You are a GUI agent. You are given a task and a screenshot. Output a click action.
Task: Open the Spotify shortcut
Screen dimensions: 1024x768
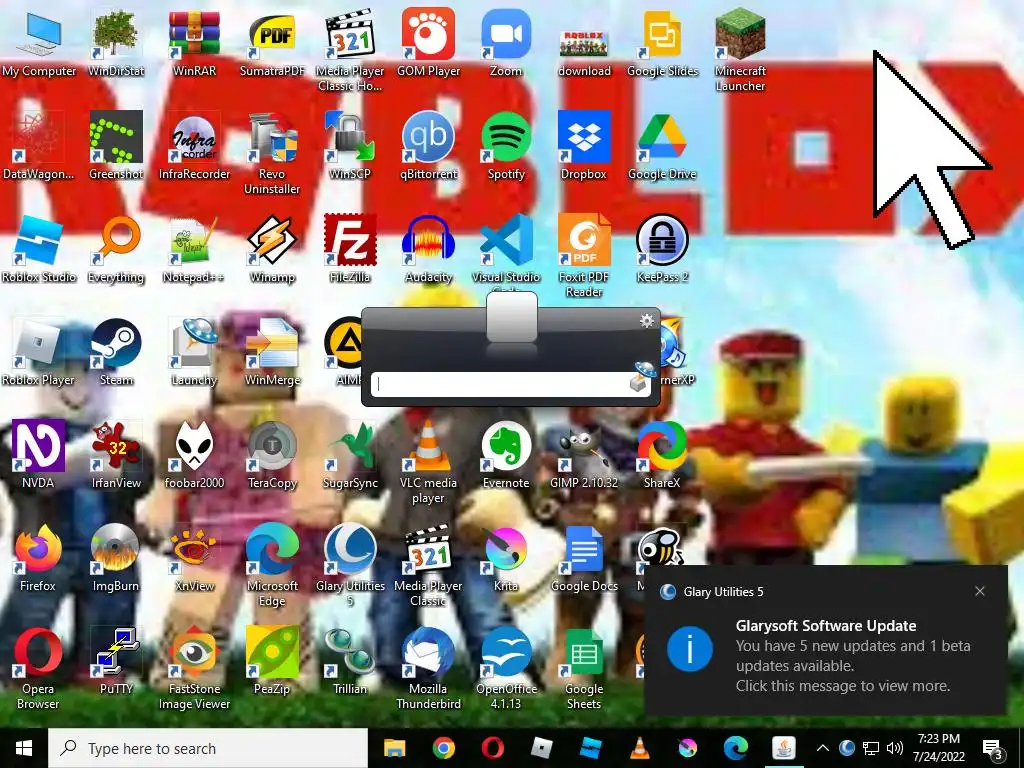[x=506, y=146]
